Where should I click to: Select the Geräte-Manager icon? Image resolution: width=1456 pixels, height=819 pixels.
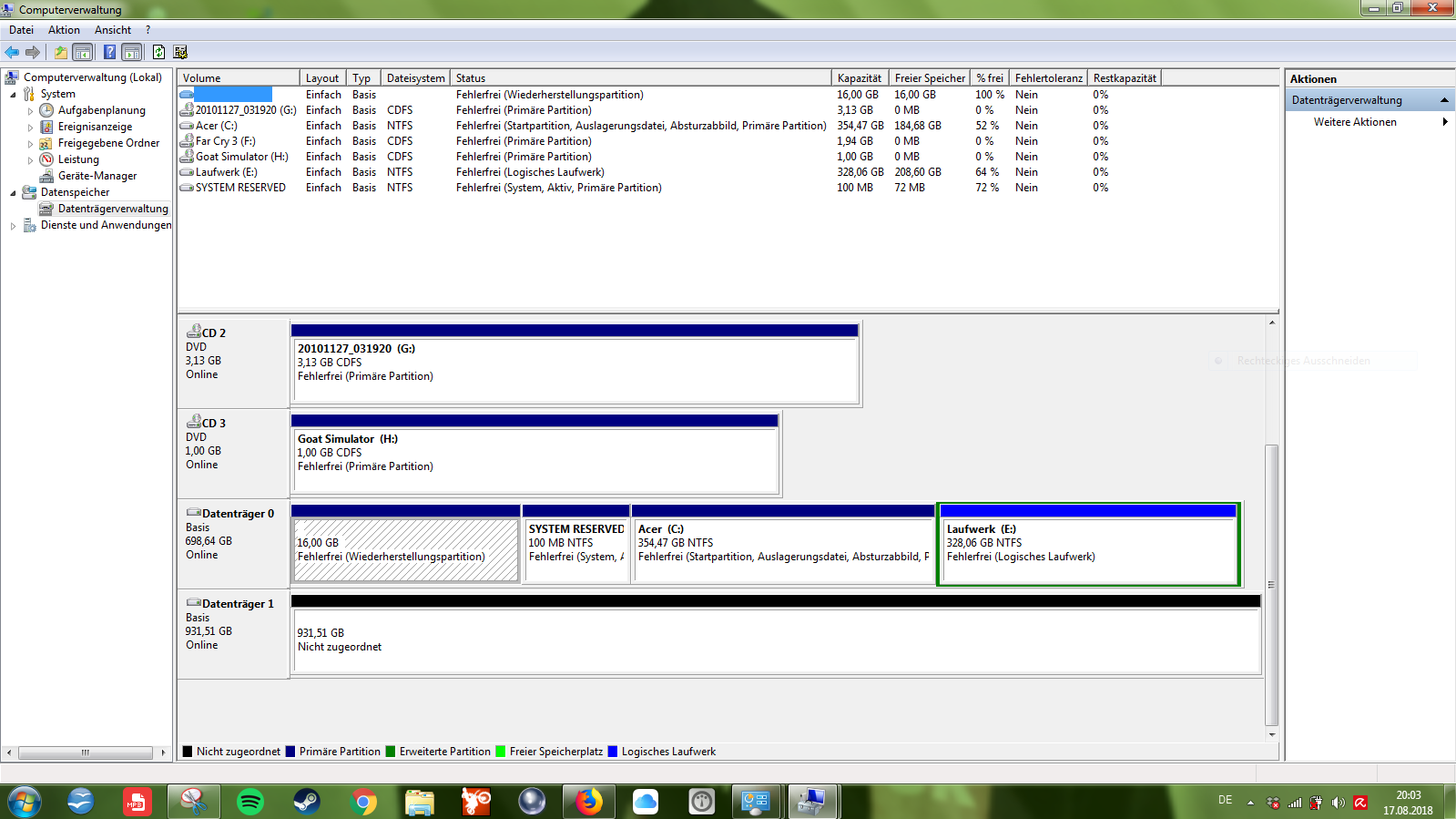[46, 176]
